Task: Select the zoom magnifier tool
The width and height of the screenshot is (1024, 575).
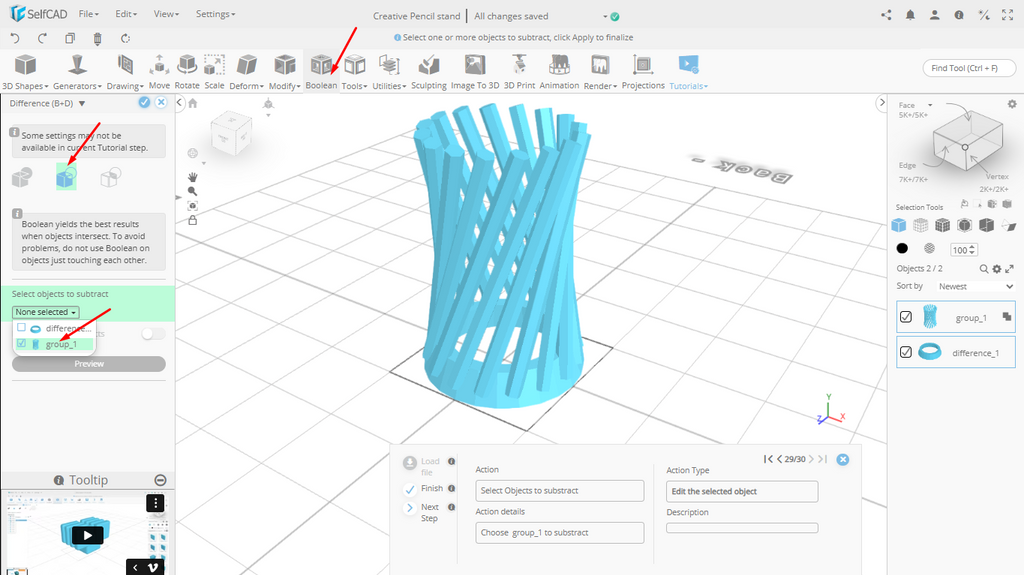Action: click(x=193, y=191)
